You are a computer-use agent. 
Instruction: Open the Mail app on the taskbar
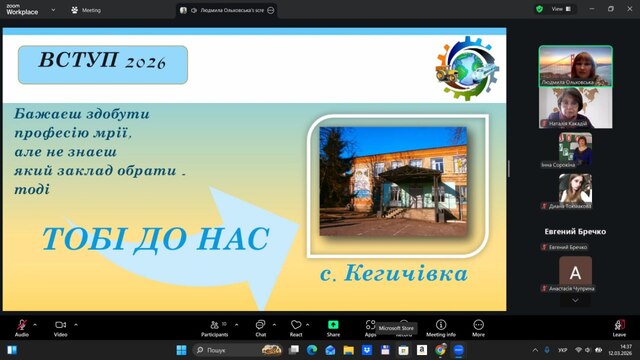point(330,350)
